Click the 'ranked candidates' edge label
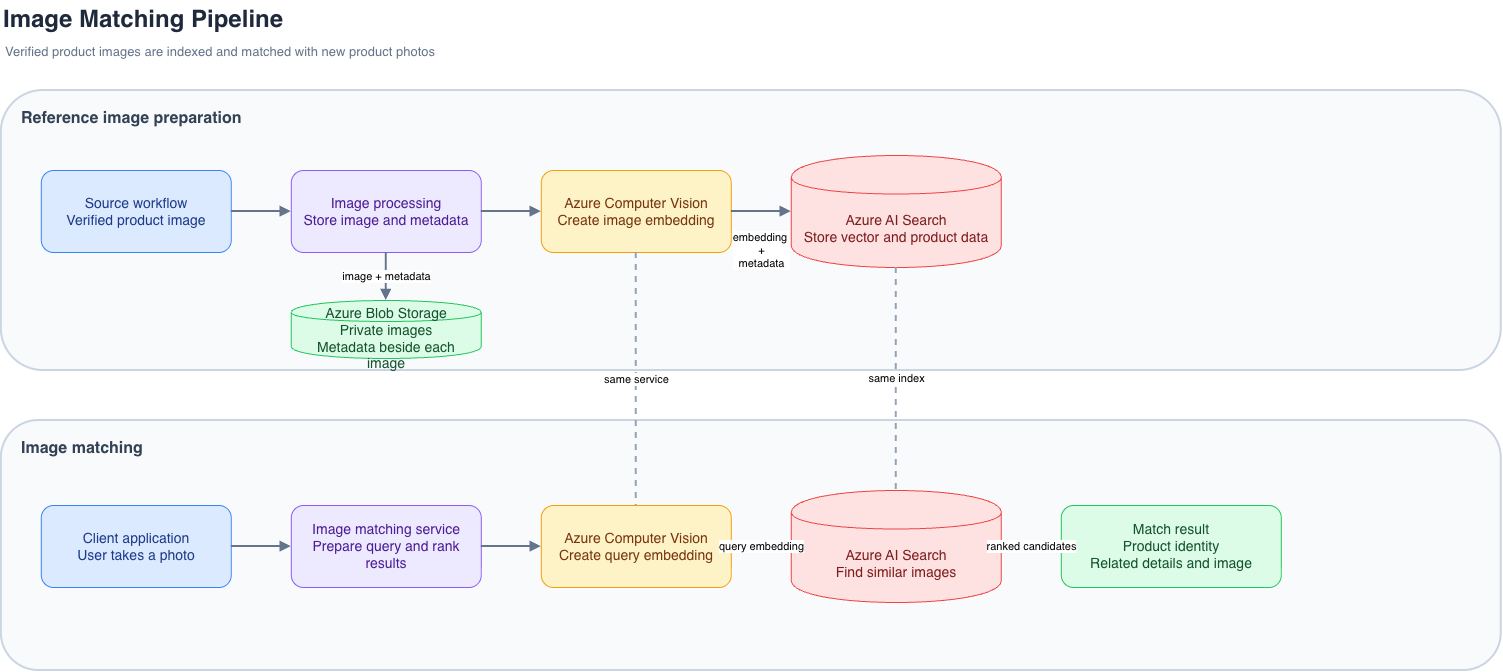The height and width of the screenshot is (672, 1503). 1031,546
